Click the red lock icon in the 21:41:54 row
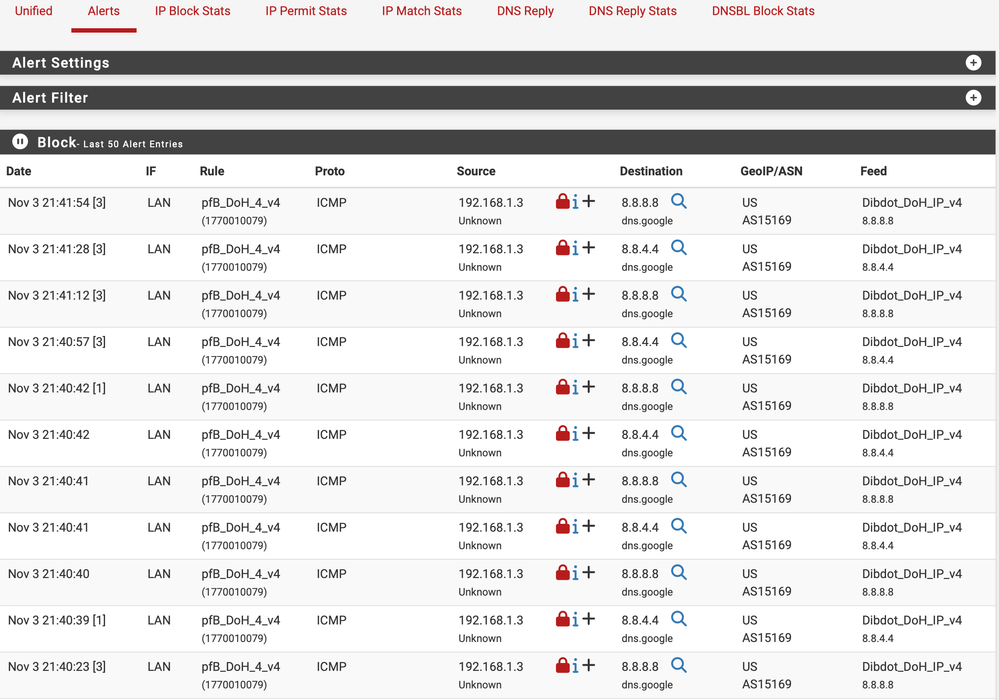Image resolution: width=999 pixels, height=700 pixels. [x=562, y=202]
